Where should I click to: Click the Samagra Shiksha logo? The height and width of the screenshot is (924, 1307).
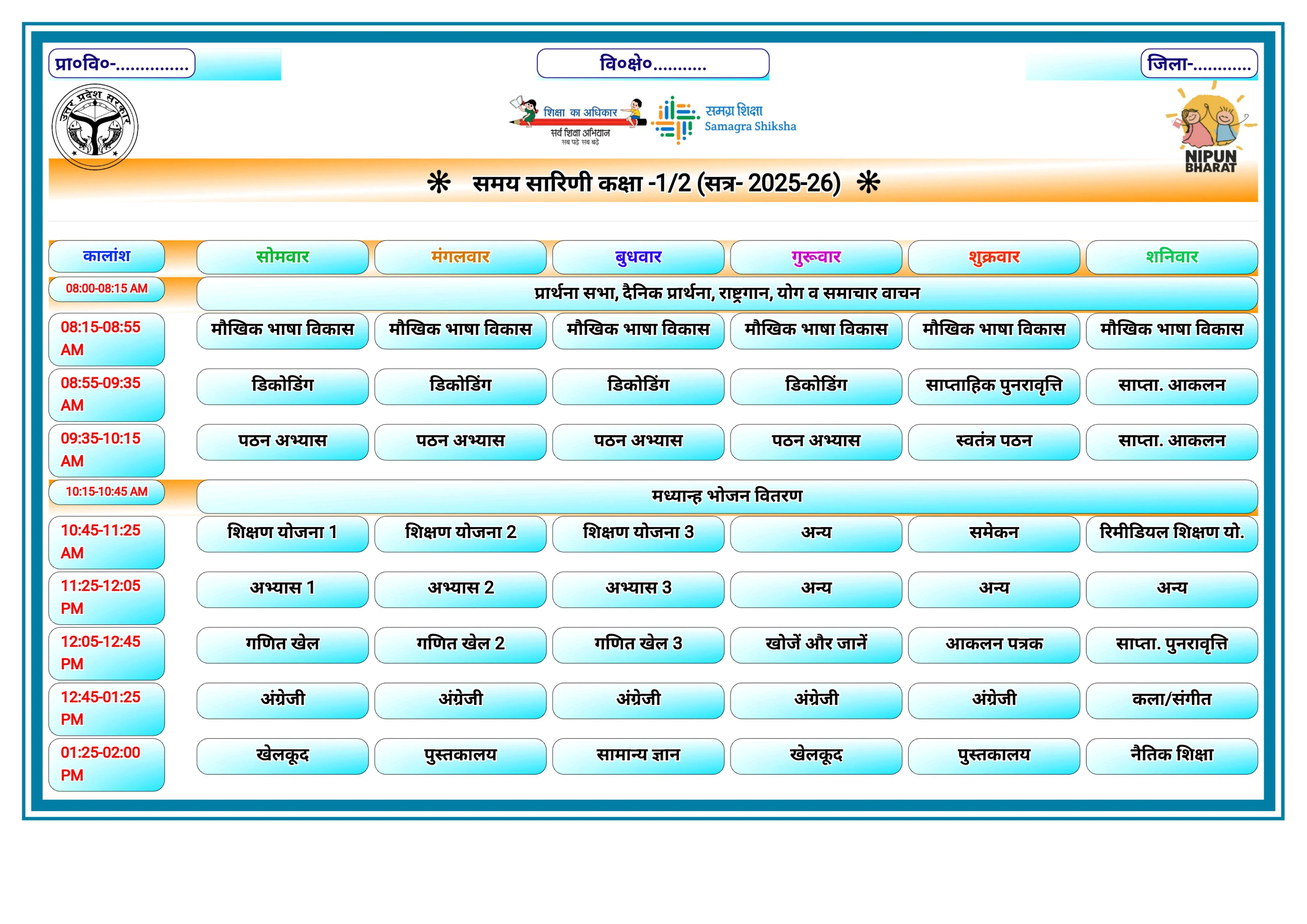click(724, 119)
